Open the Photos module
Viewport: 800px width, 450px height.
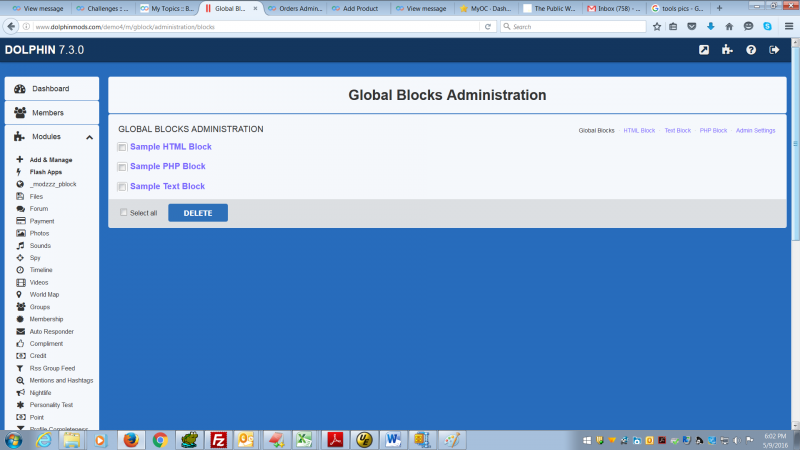tap(39, 233)
